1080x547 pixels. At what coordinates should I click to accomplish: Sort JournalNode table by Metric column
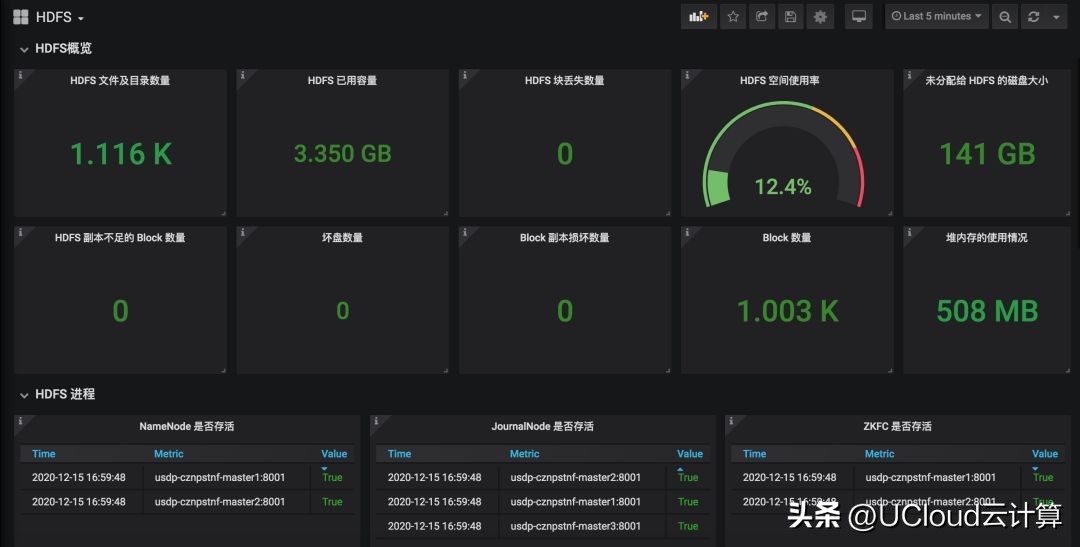pos(524,453)
